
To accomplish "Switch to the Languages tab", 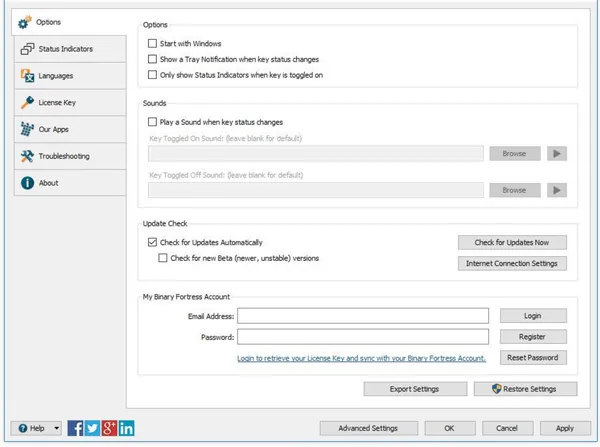I will (70, 76).
